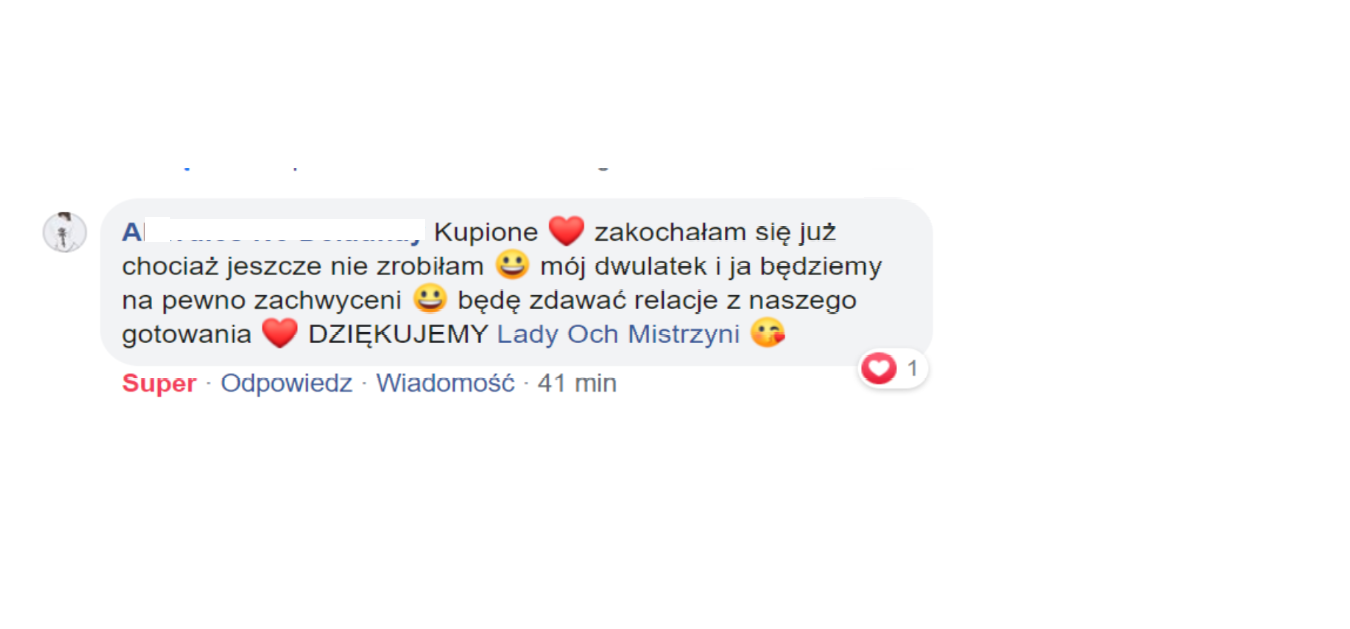This screenshot has height=629, width=1350.
Task: Click the heart reaction icon on comment bubble
Action: 879,369
